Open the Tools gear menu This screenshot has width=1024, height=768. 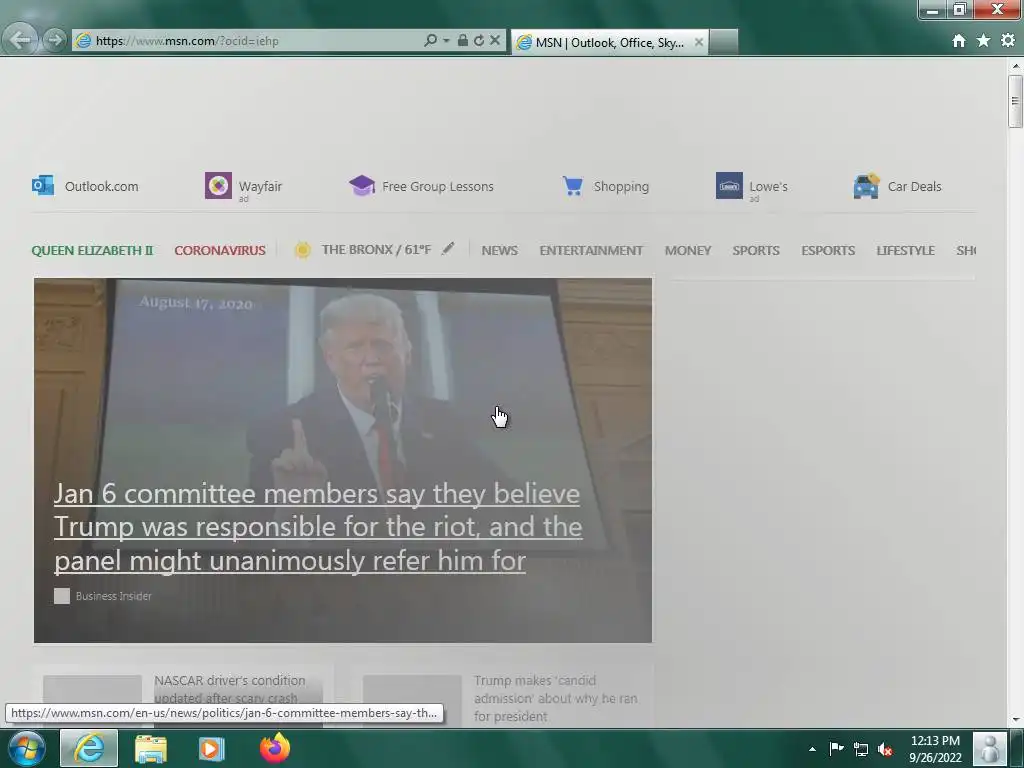[1008, 40]
